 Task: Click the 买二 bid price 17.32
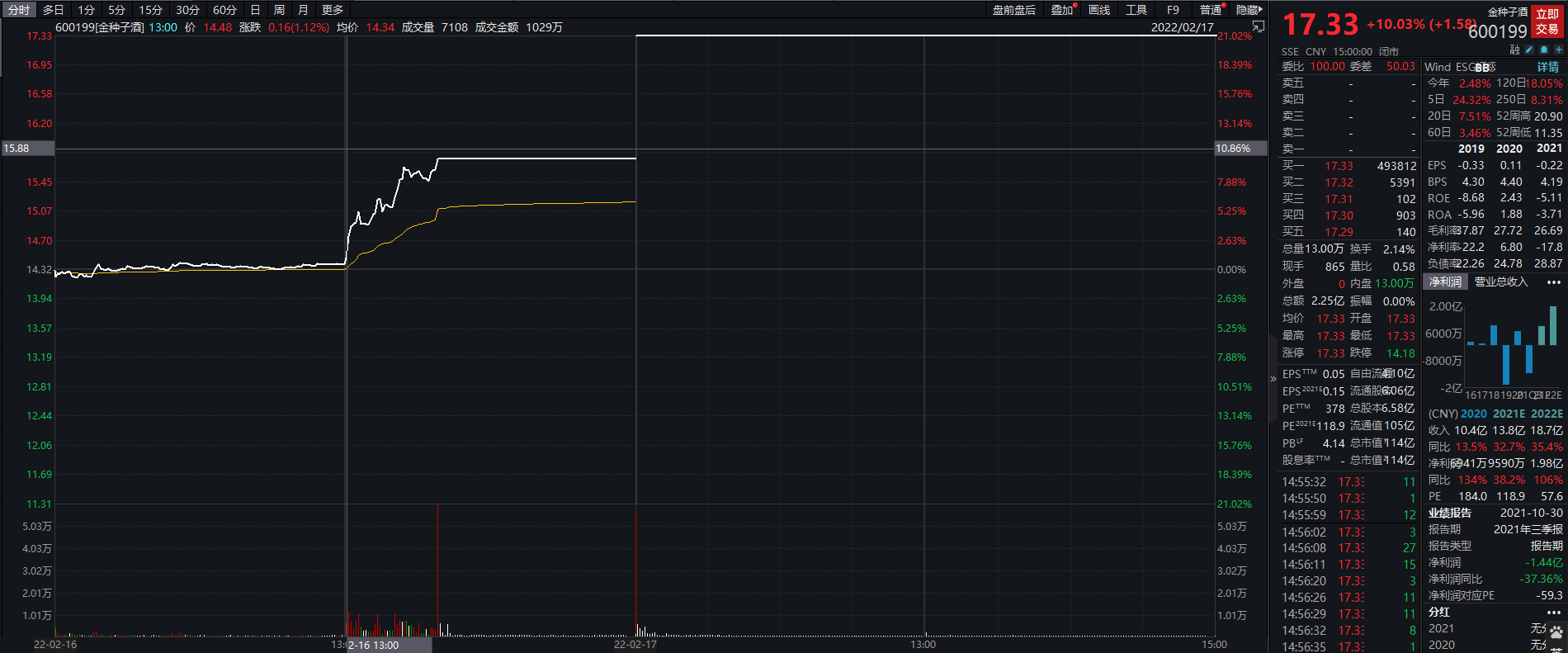point(1339,182)
